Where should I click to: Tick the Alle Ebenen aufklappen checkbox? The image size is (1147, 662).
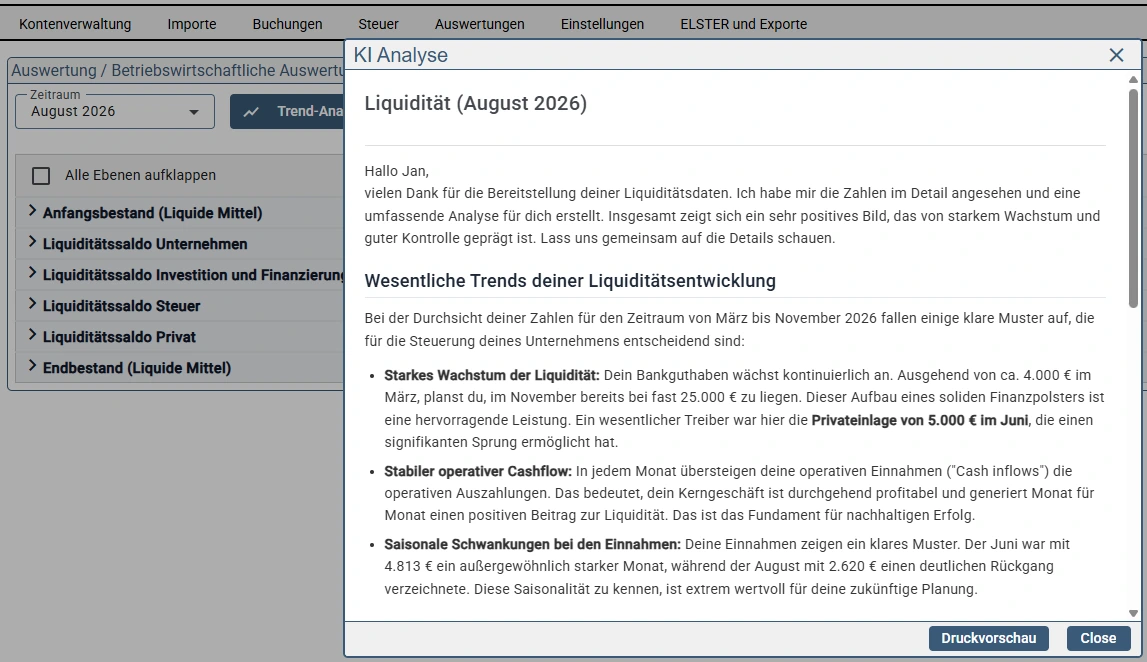click(x=41, y=176)
